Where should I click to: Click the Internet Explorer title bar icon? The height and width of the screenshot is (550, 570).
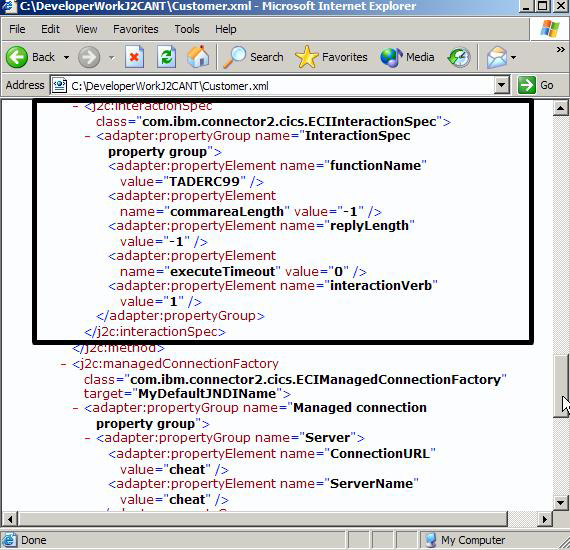[8, 6]
